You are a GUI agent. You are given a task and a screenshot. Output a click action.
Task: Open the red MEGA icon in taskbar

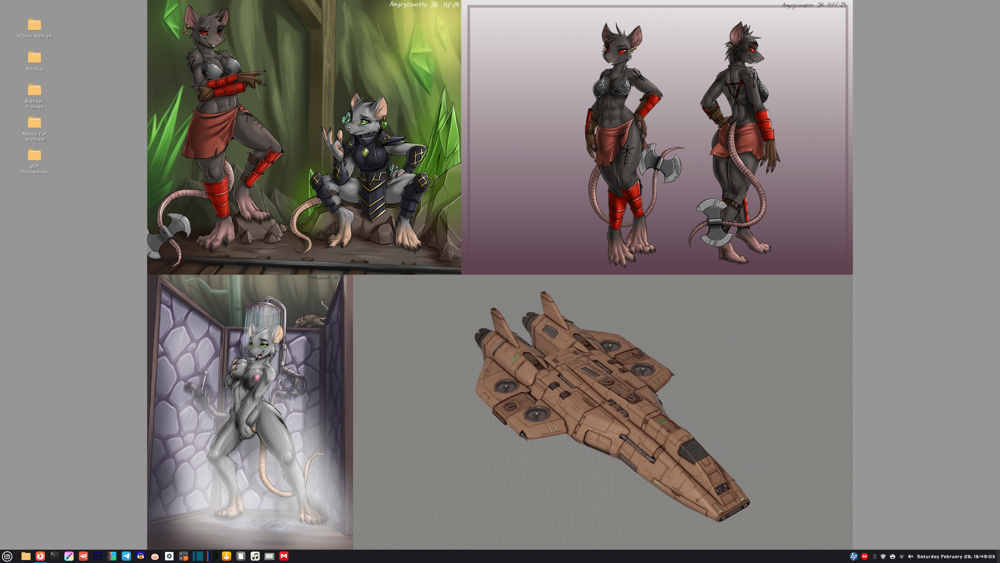point(284,557)
